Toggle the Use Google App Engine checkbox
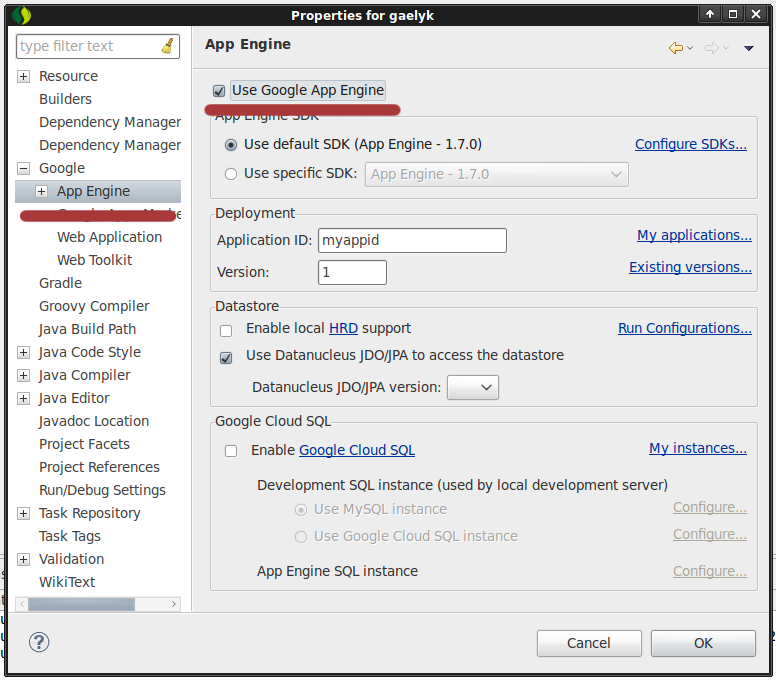776x680 pixels. (x=219, y=91)
